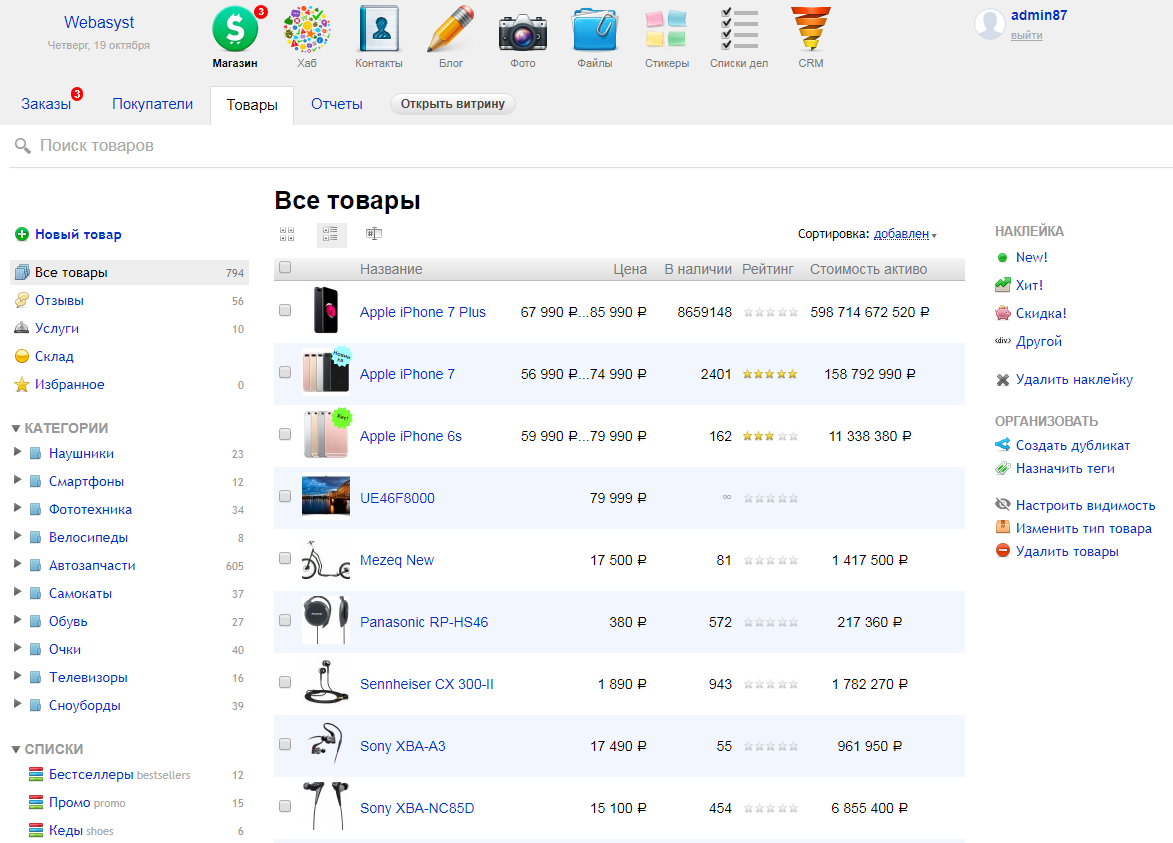Open the Списки дел checklist icon
The image size is (1173, 843).
[739, 28]
